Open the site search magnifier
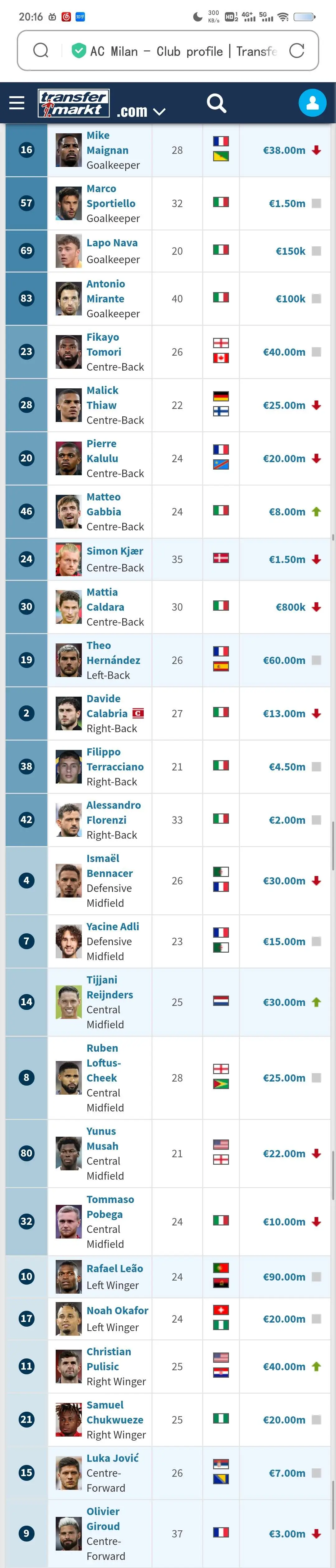Viewport: 336px width, 1568px height. (x=216, y=103)
